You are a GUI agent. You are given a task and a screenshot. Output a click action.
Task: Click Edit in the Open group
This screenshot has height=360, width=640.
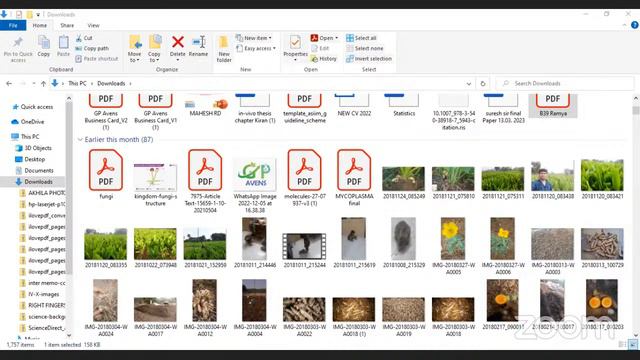click(x=320, y=48)
